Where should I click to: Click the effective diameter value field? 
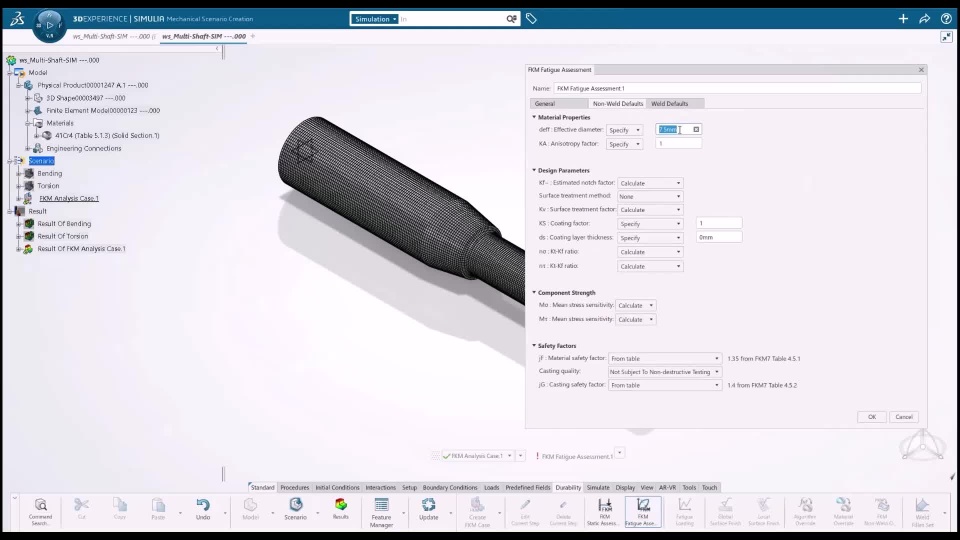(x=678, y=130)
